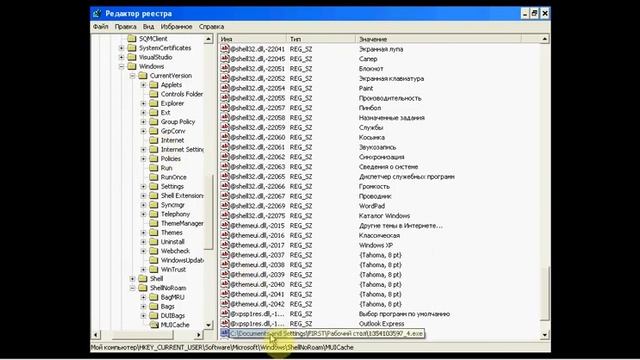Expand the Explorer key
This screenshot has width=640, height=360.
(144, 103)
